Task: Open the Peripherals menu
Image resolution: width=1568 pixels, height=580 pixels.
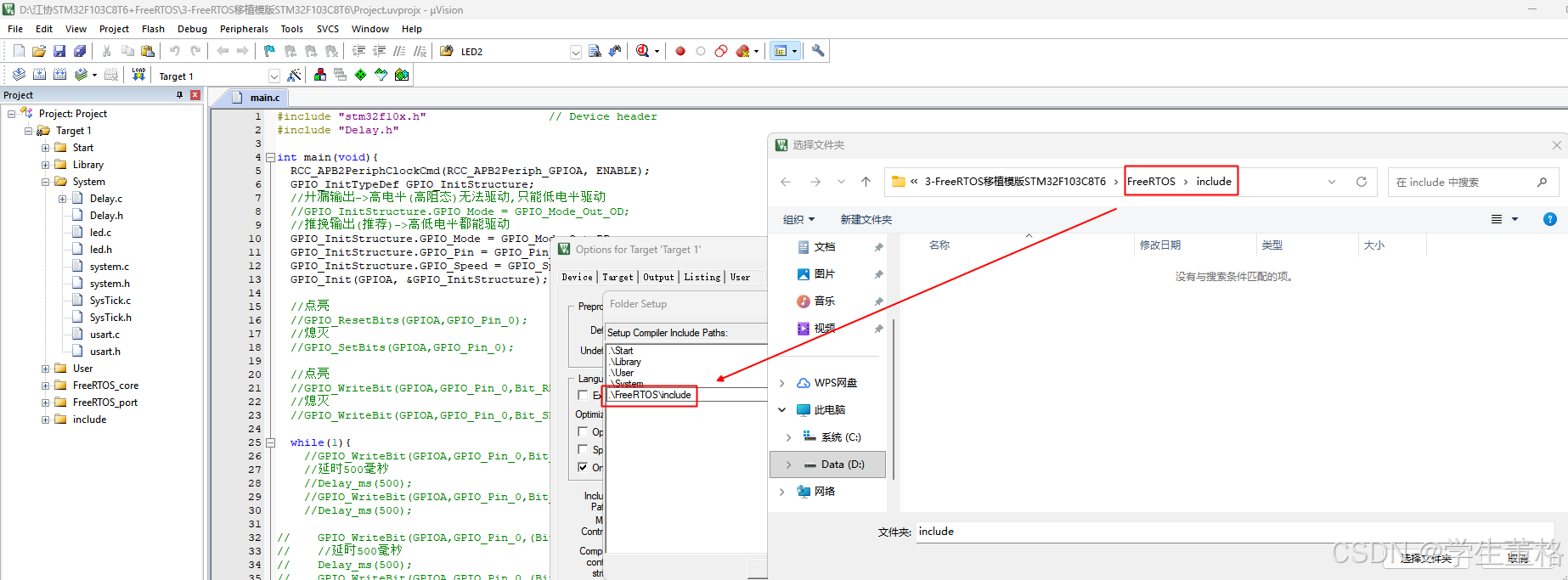Action: tap(244, 29)
